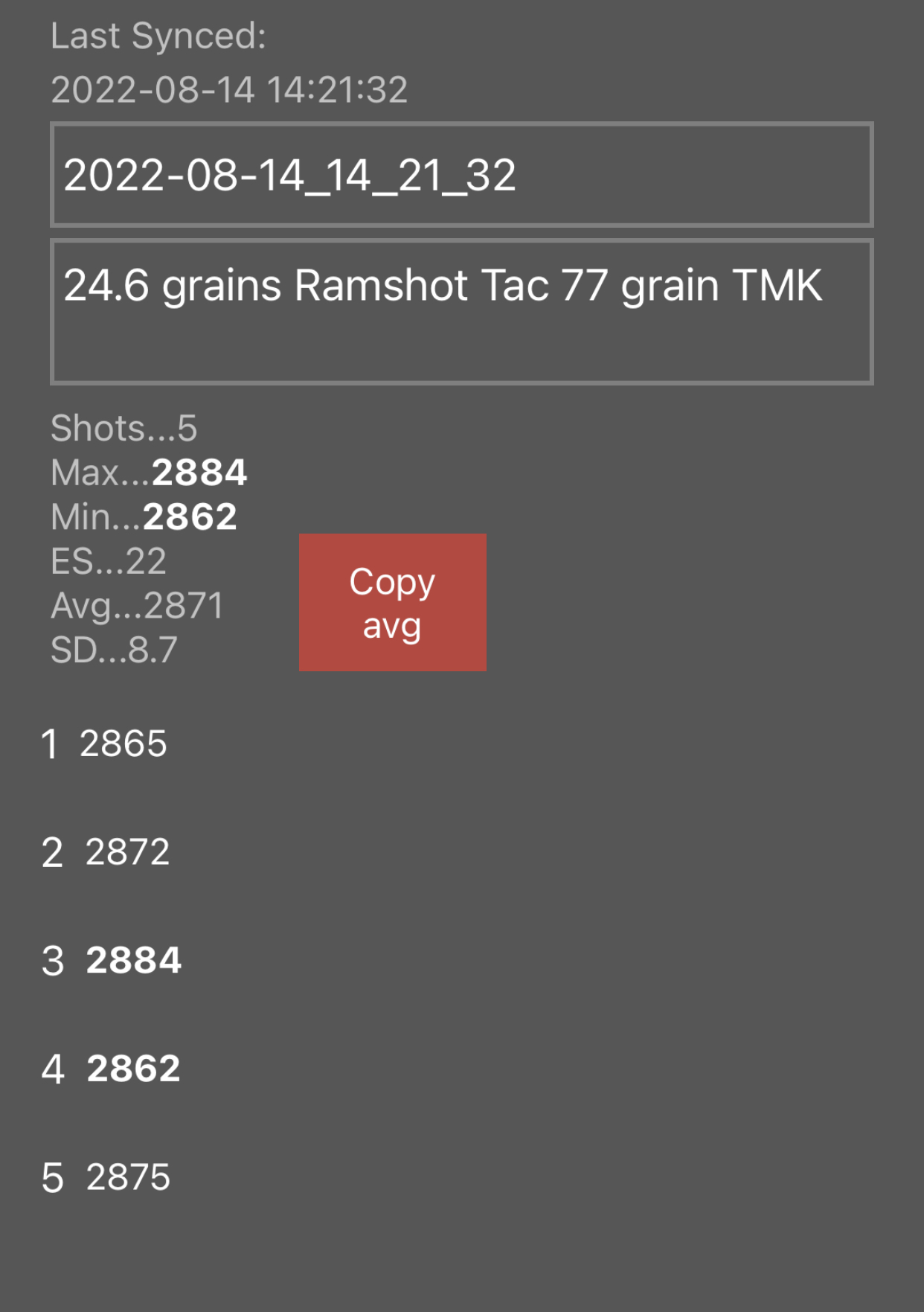
Task: Tap the Avg 2871 statistic
Action: coord(137,606)
